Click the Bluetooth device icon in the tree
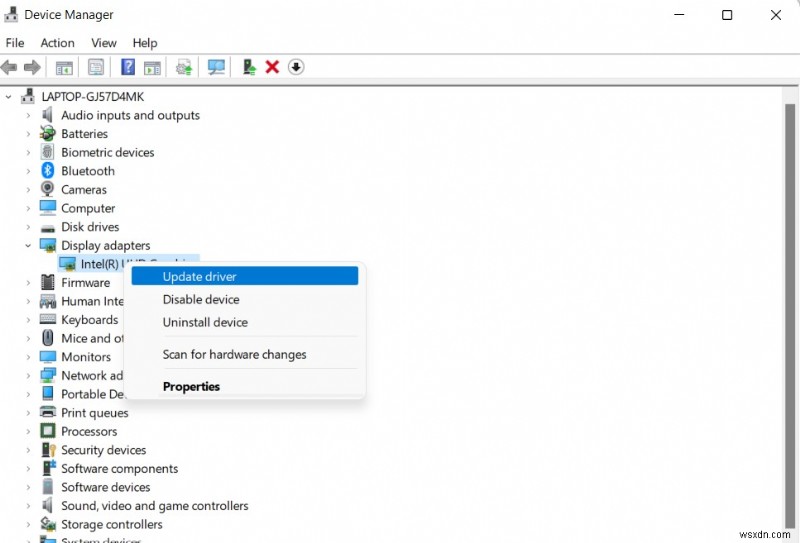This screenshot has height=543, width=800. pos(48,171)
